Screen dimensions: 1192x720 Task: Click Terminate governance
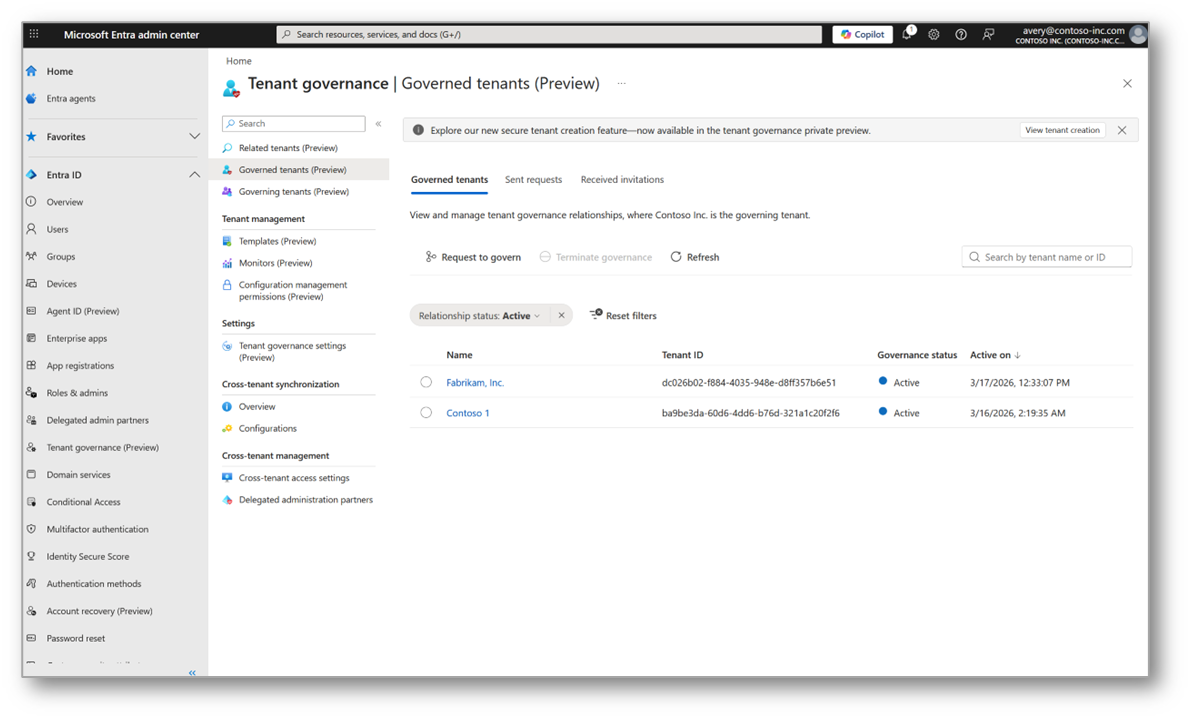click(x=596, y=257)
